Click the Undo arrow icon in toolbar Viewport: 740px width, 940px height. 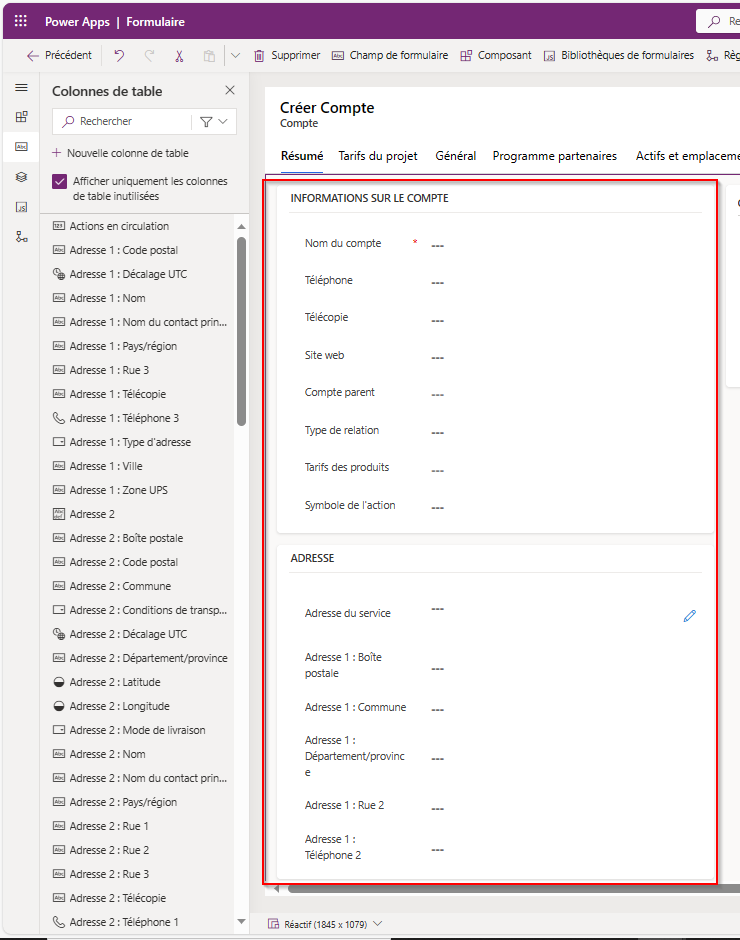pyautogui.click(x=119, y=56)
